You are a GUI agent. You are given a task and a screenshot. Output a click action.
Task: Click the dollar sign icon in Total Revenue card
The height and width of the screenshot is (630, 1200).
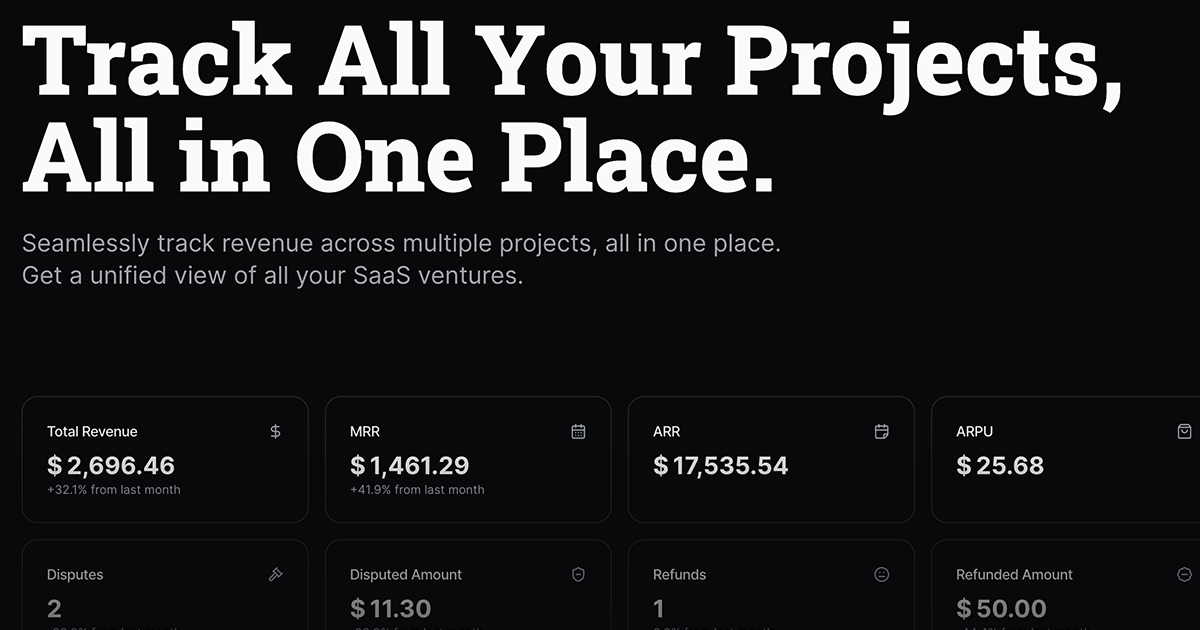point(276,432)
